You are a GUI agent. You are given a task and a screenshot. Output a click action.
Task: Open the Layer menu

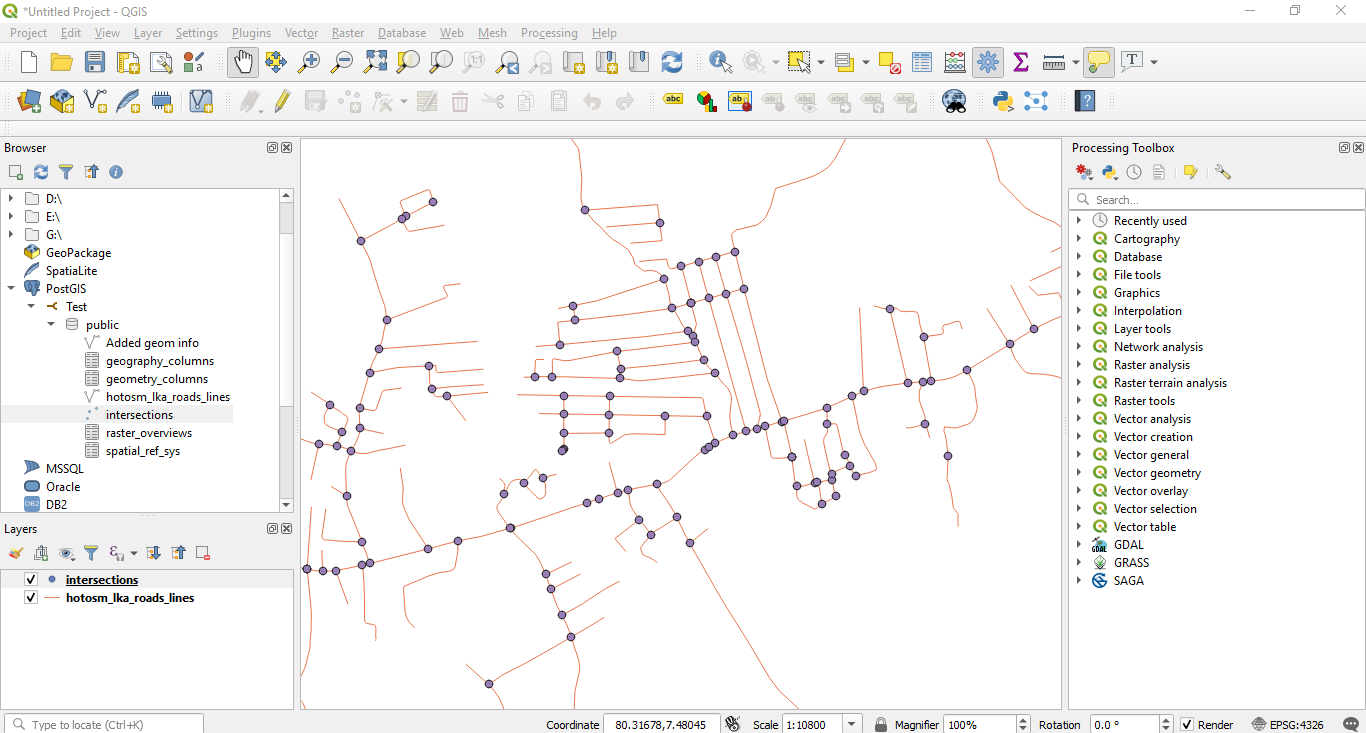pyautogui.click(x=148, y=33)
